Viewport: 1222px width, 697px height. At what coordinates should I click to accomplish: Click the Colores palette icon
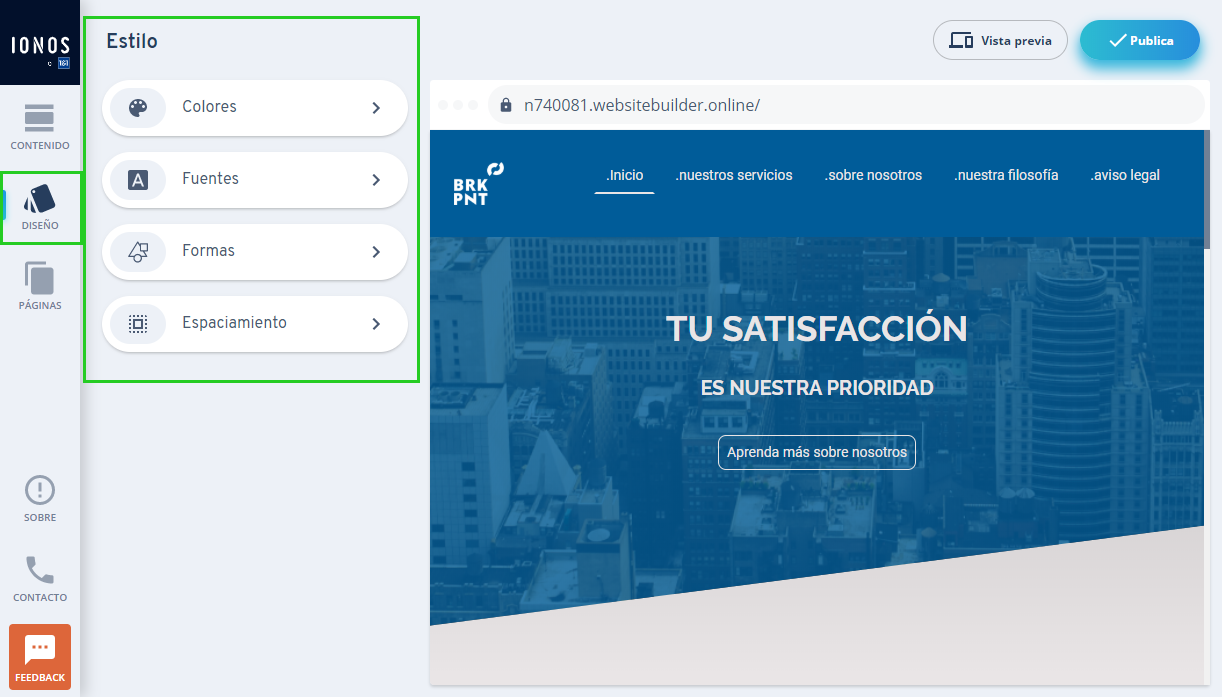(138, 107)
